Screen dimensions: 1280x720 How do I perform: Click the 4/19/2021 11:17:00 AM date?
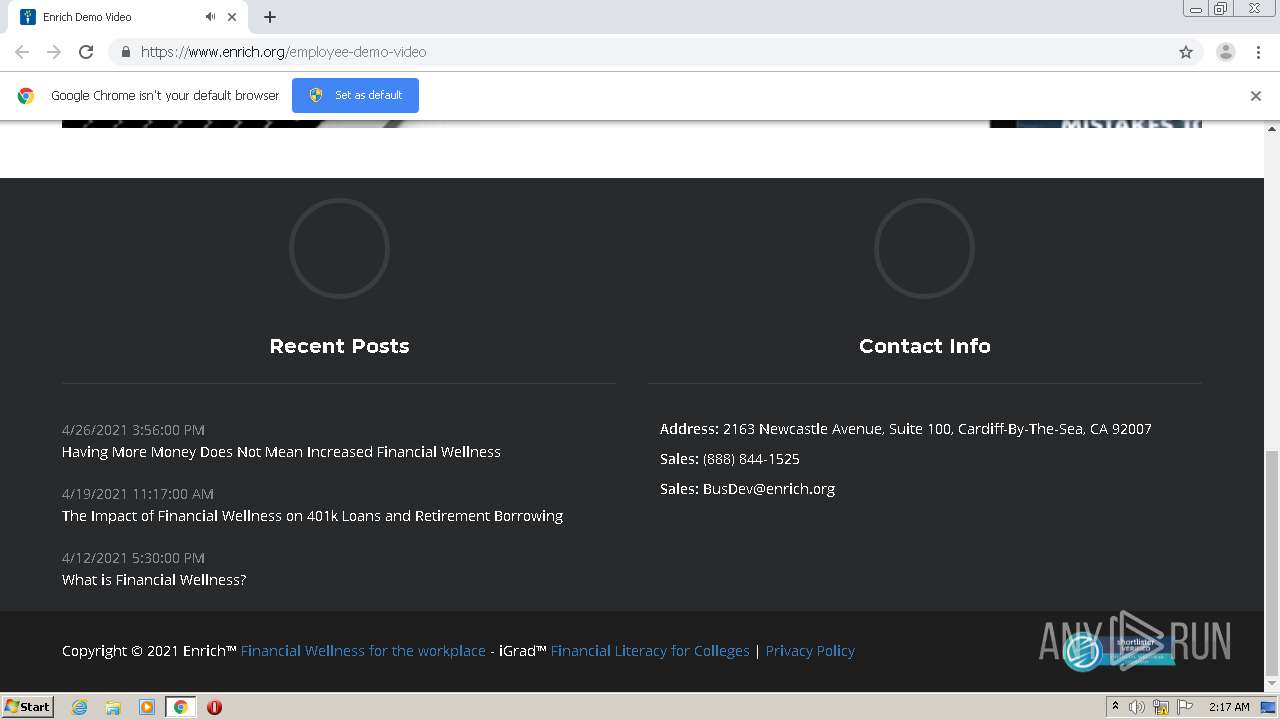(x=138, y=494)
